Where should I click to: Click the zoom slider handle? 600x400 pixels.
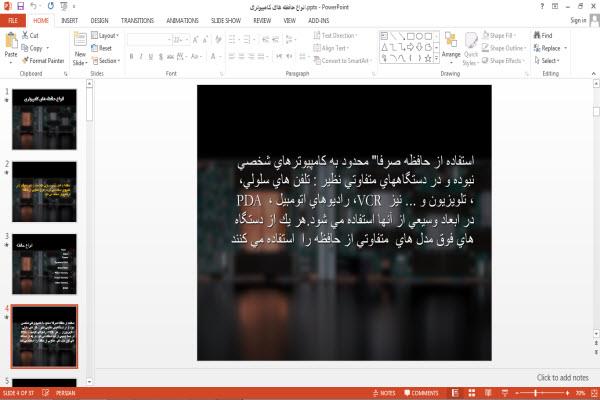pos(536,393)
